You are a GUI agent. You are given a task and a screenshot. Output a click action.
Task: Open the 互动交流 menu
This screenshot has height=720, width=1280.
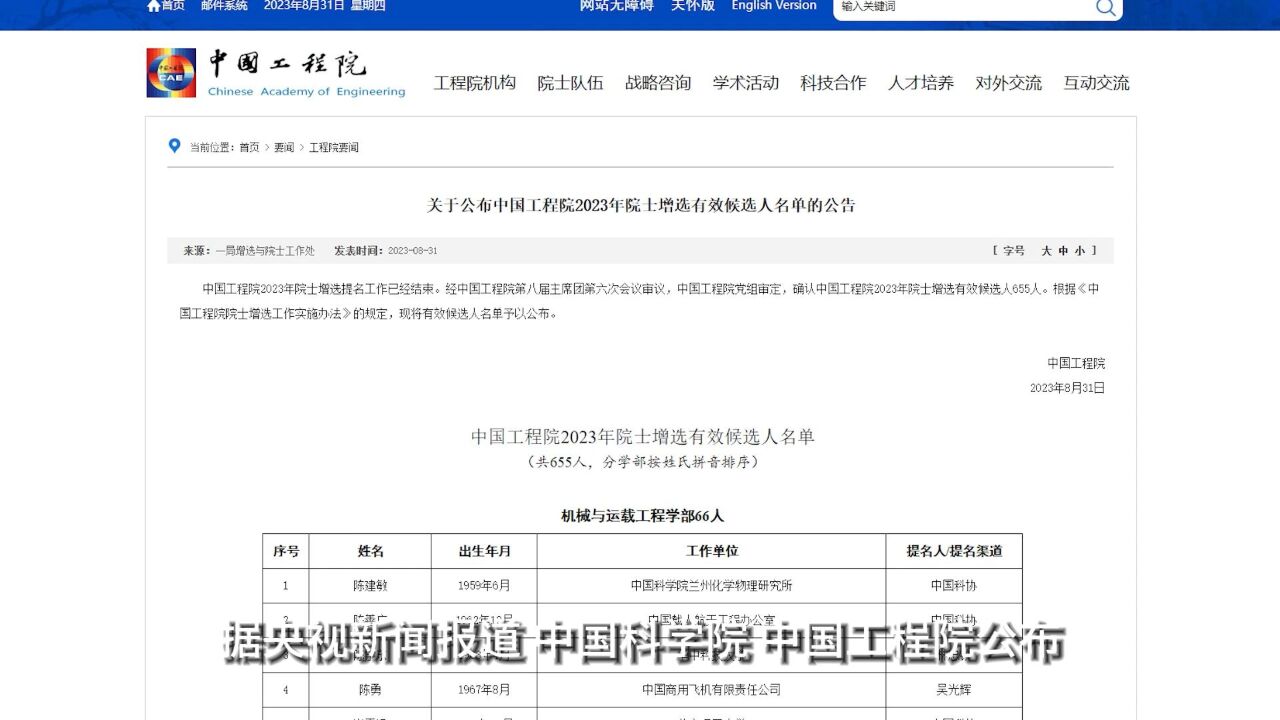pos(1096,83)
